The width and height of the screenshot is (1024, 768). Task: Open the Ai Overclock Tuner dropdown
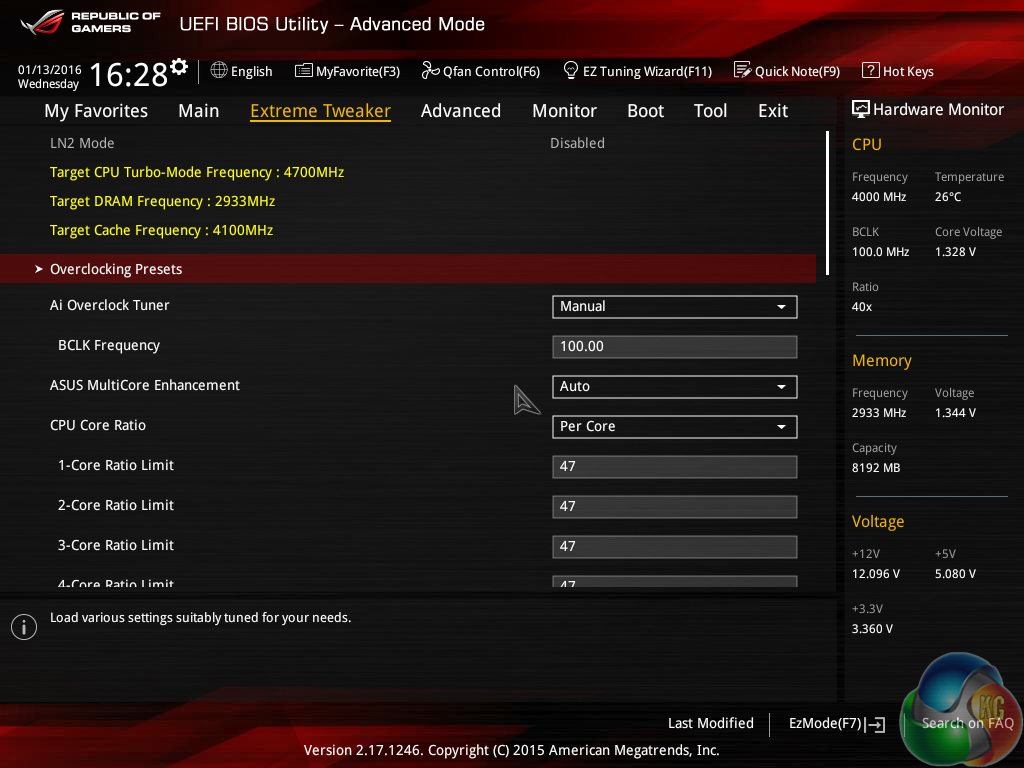(x=675, y=307)
